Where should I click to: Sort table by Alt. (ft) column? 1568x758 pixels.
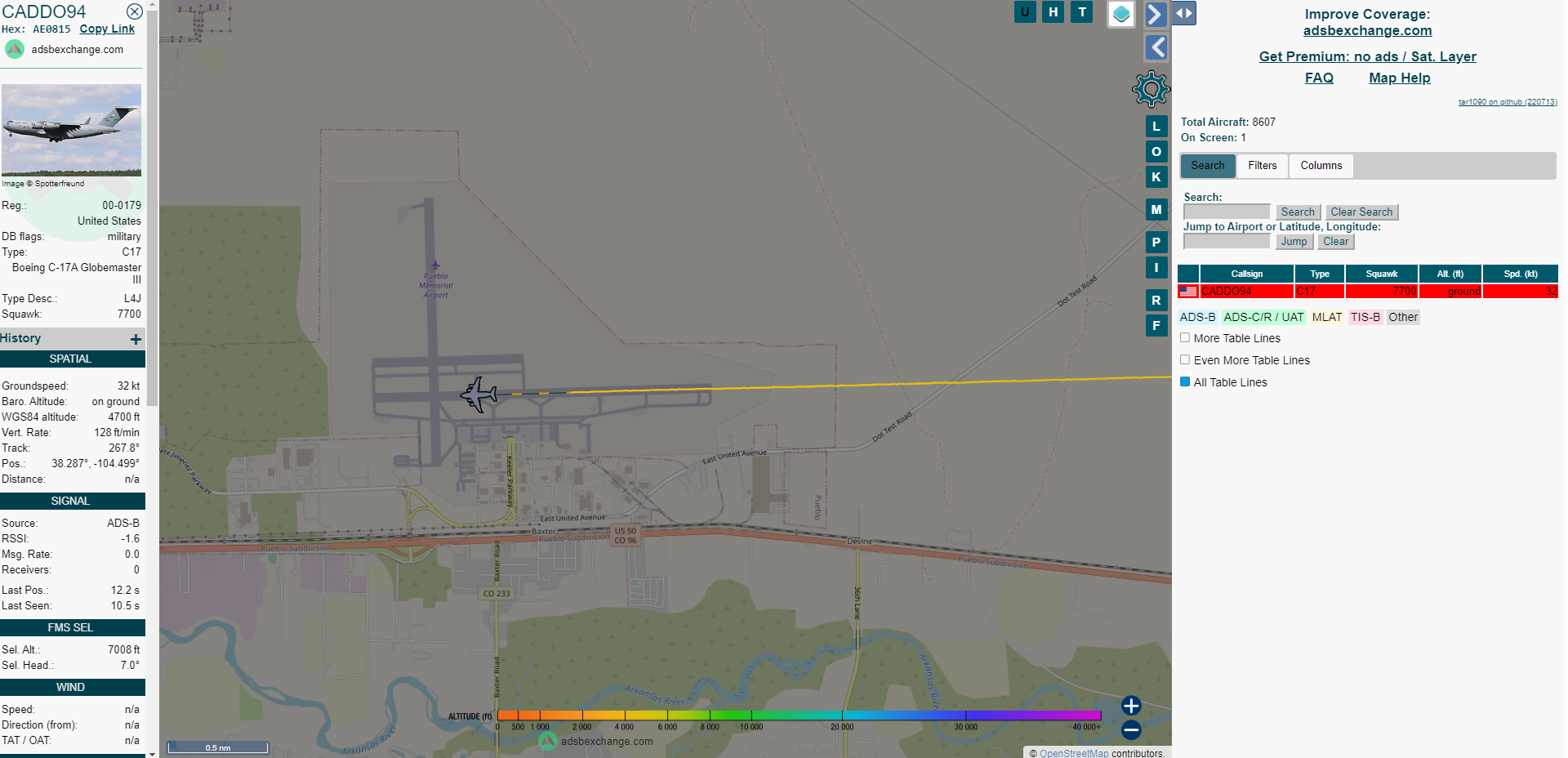(1450, 274)
